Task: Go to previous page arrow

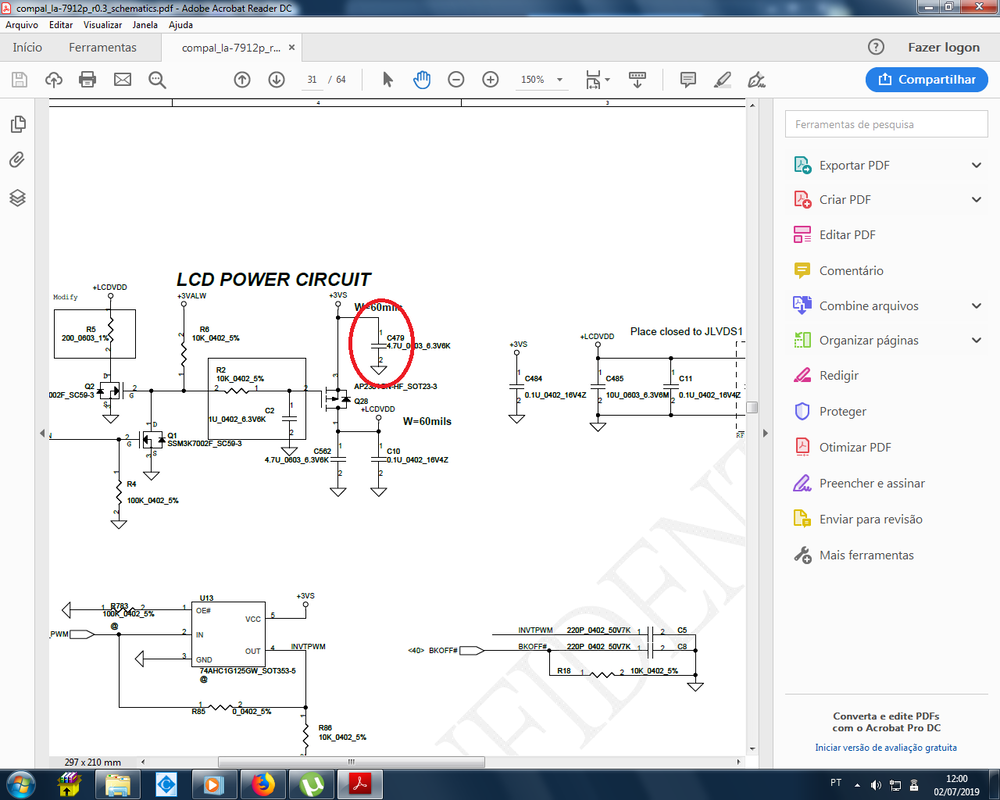Action: (242, 80)
